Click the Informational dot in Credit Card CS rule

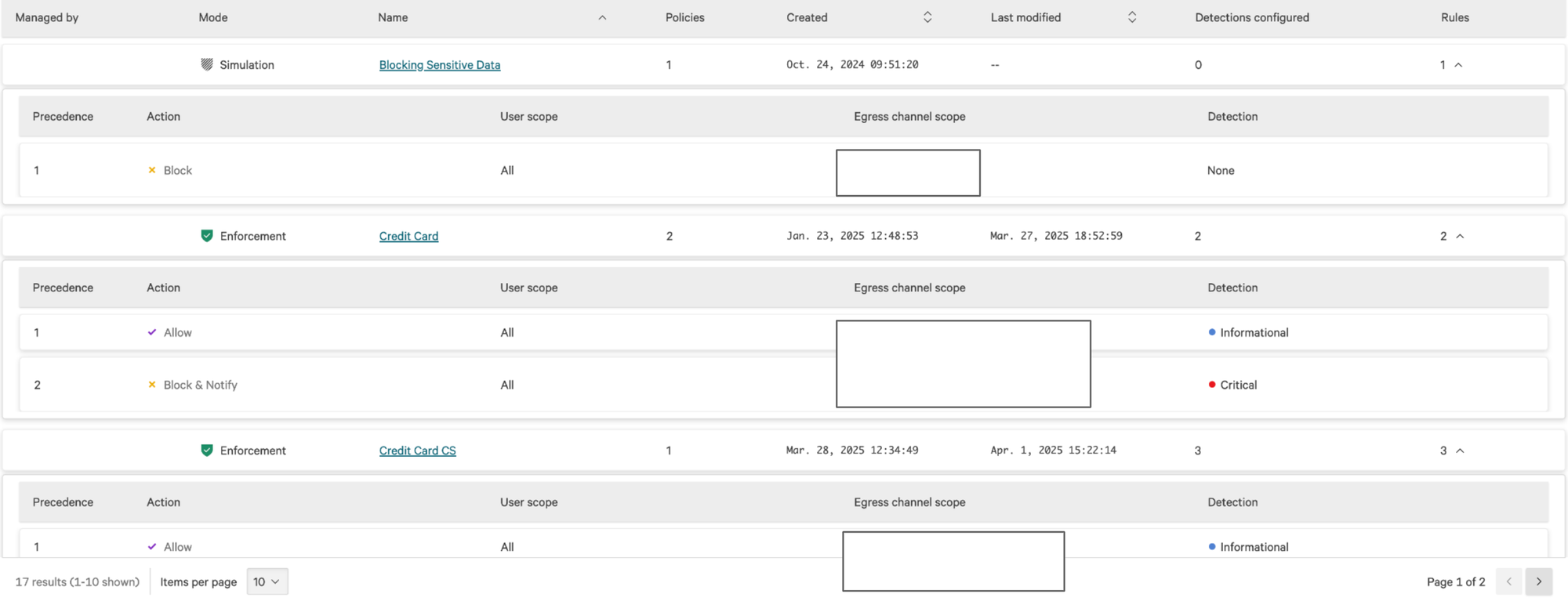(1211, 547)
